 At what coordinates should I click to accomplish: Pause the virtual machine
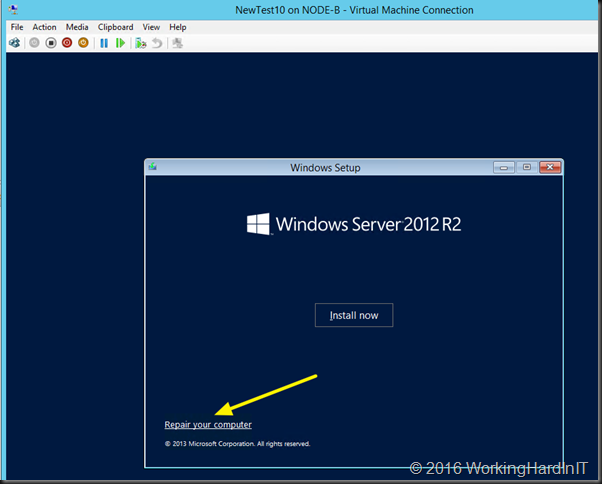point(104,43)
